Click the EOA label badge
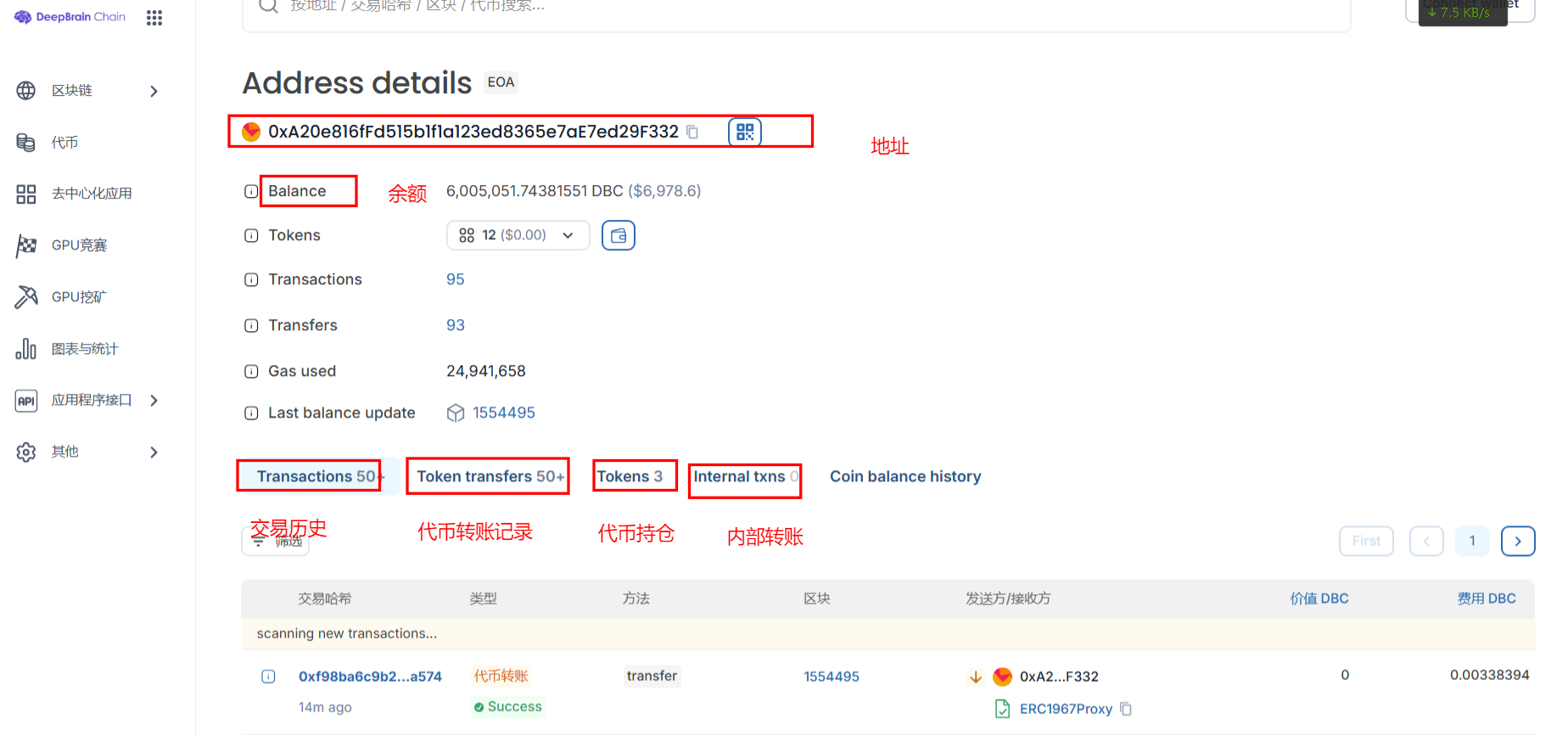Screen dimensions: 1568x736 coord(501,82)
